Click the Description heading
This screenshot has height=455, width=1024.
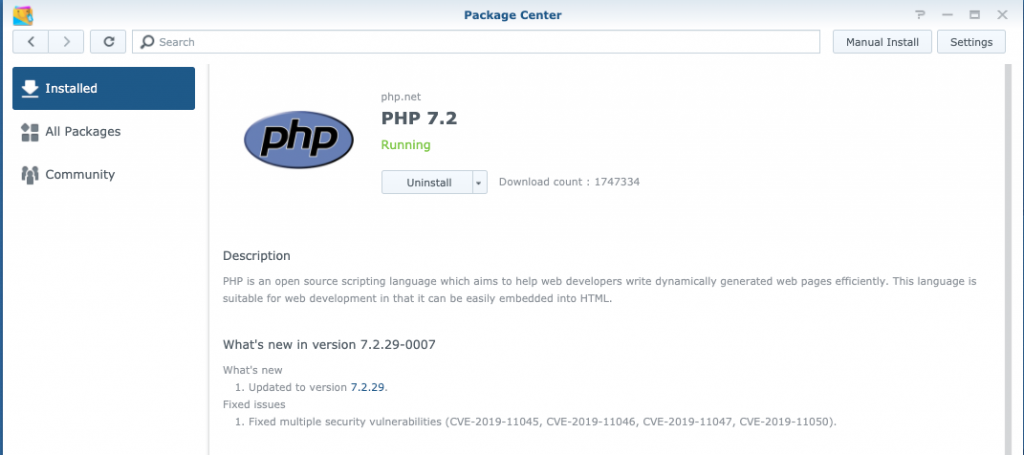click(257, 256)
